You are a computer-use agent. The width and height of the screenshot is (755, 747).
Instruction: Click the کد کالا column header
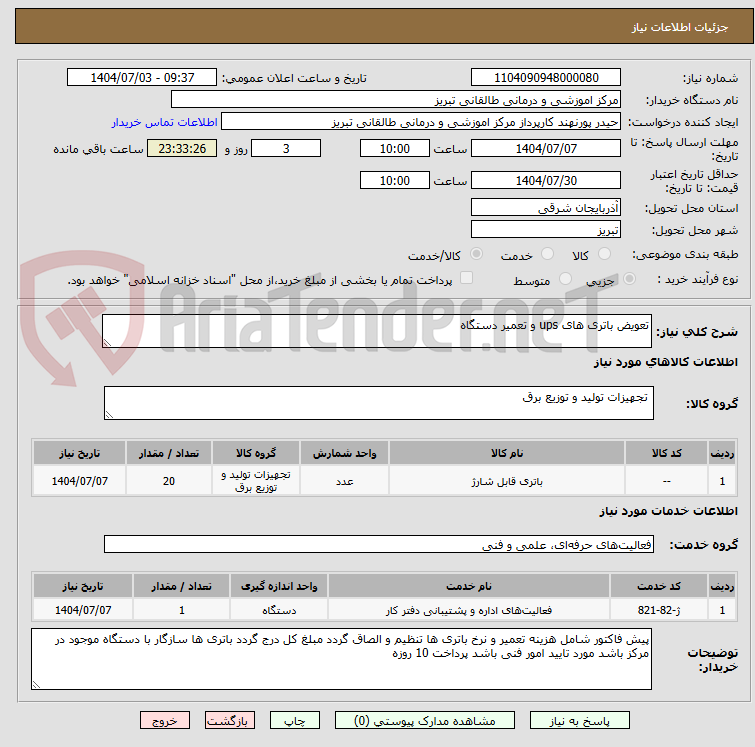point(666,453)
